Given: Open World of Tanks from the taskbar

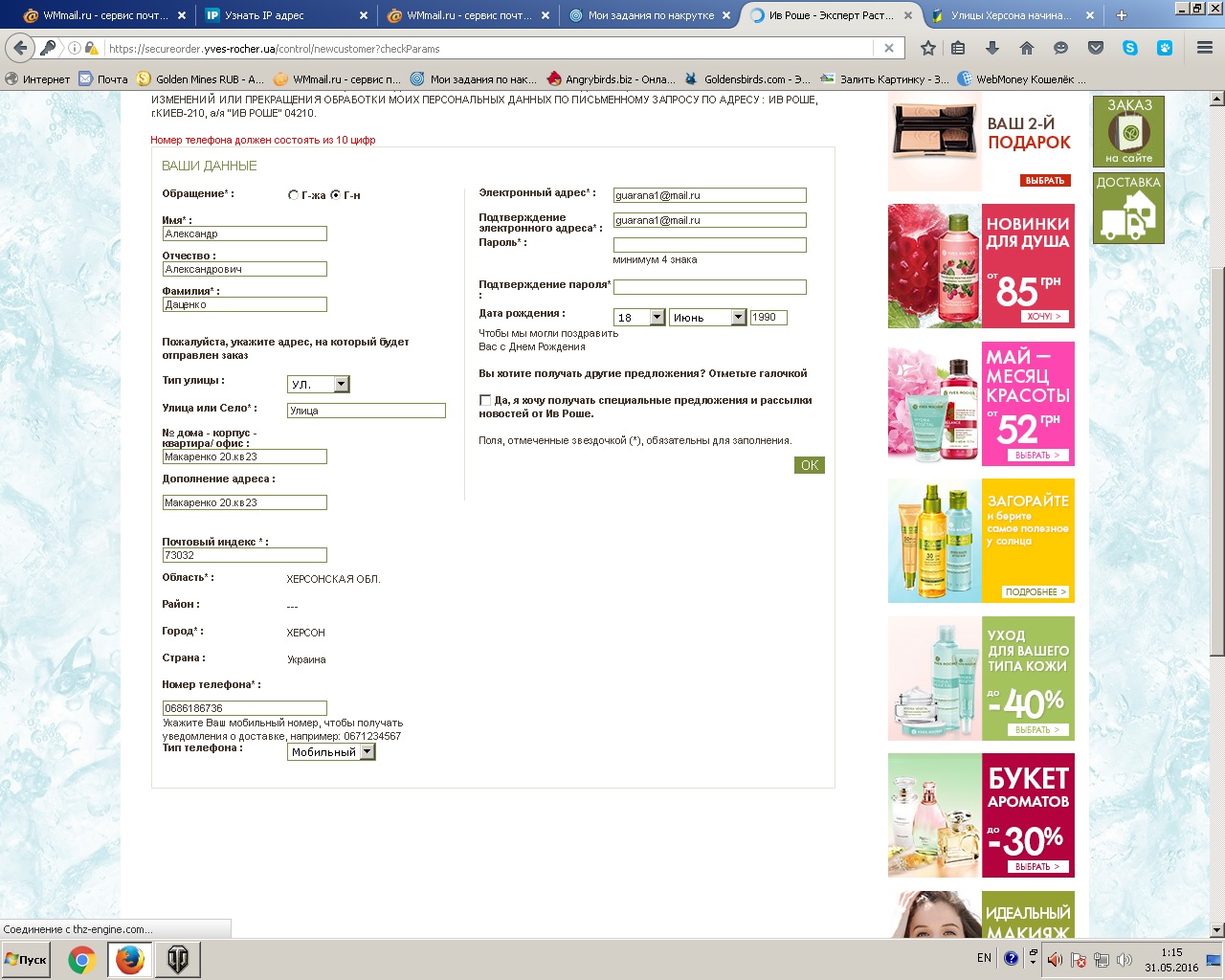Looking at the screenshot, I should point(177,960).
